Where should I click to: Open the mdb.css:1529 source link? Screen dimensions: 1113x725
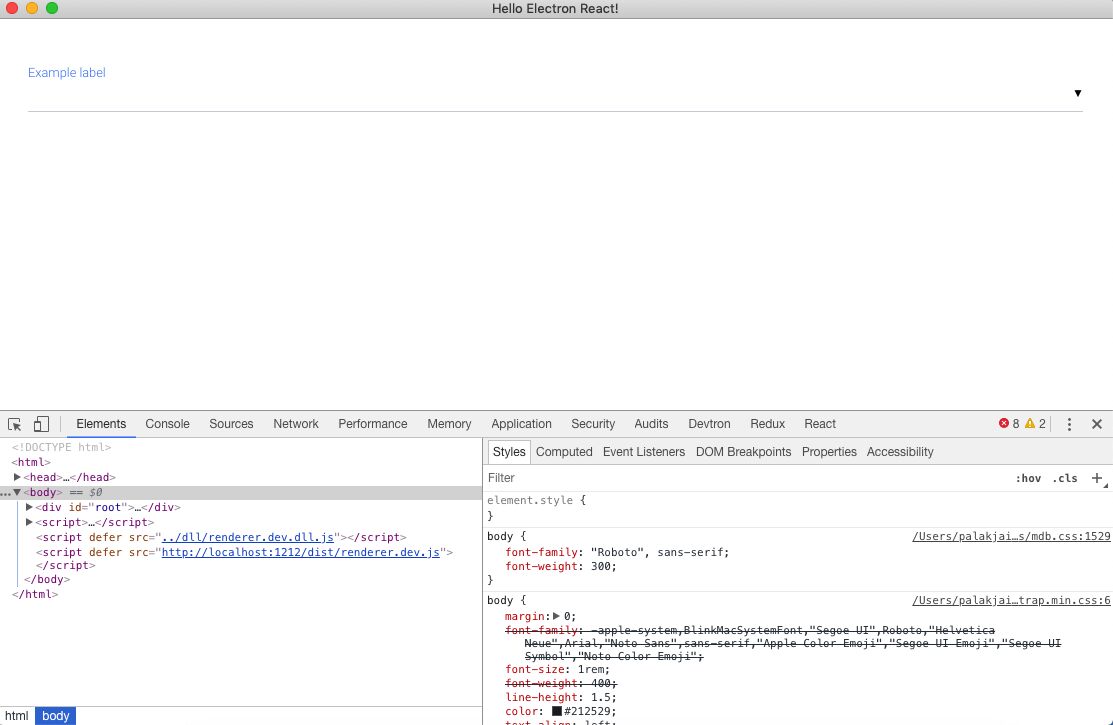(x=1011, y=536)
